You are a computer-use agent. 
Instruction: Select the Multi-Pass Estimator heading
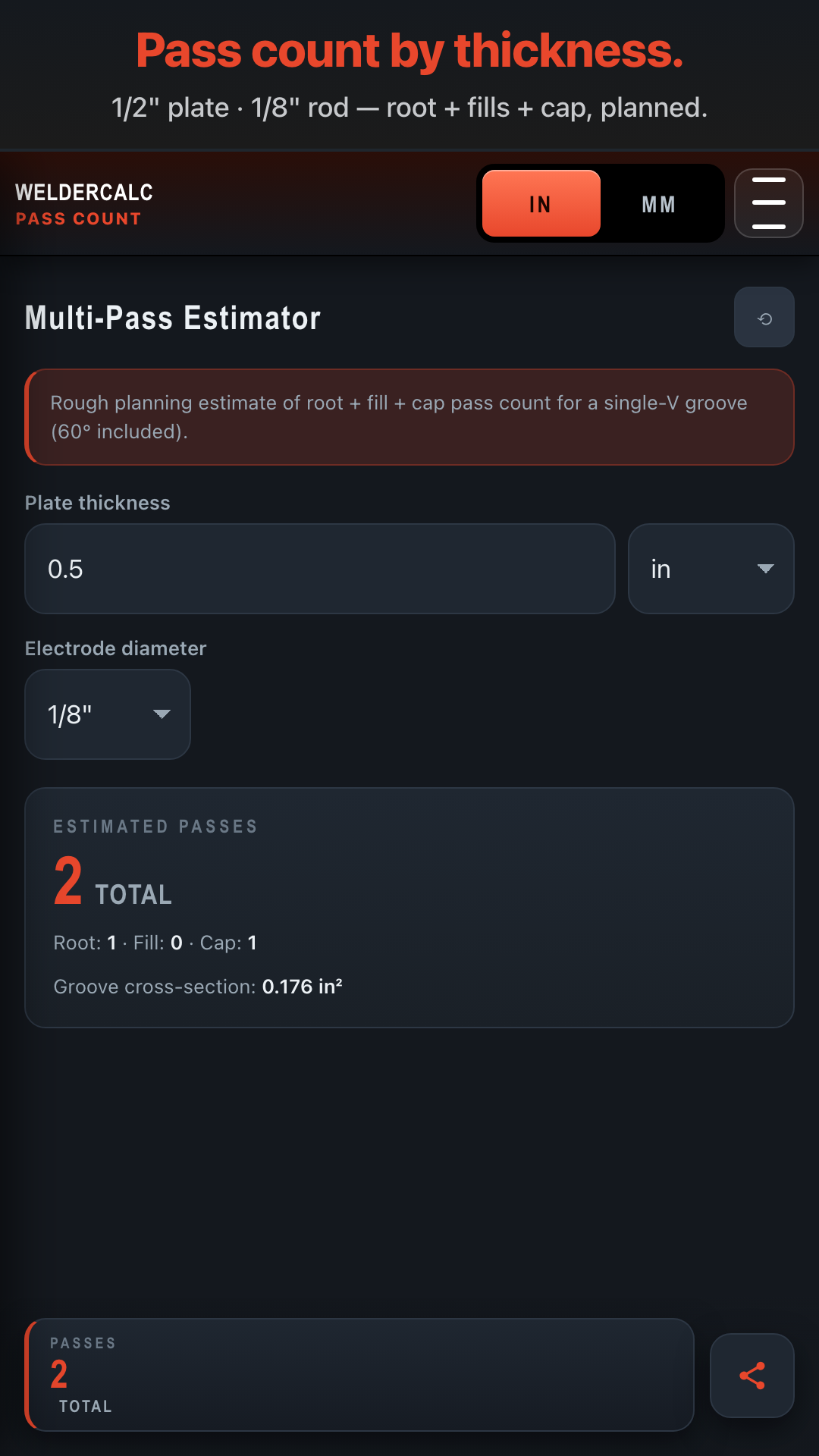[x=173, y=318]
